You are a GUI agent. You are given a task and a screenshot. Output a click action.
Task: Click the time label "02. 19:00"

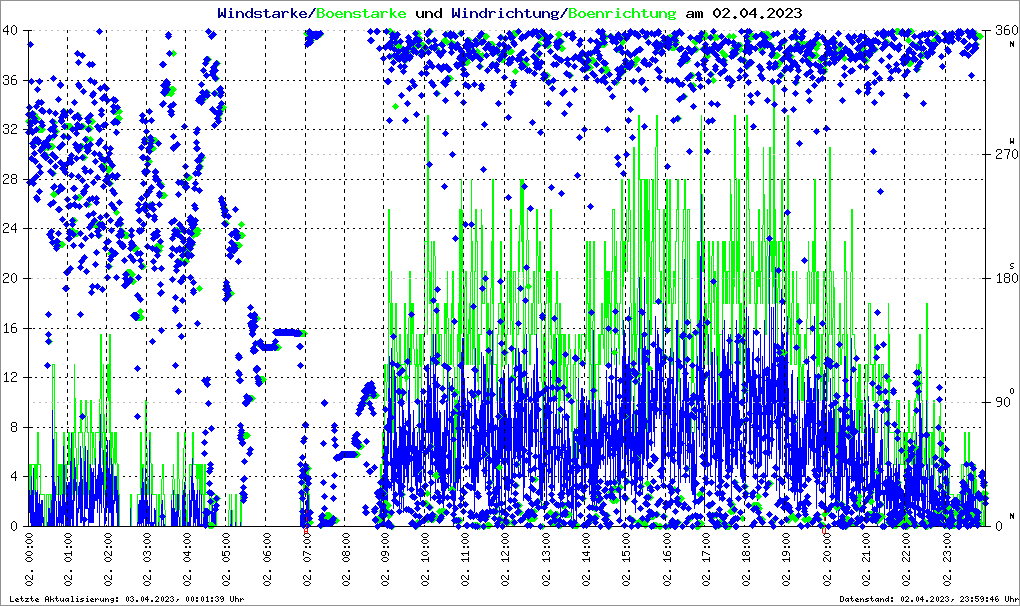pos(786,559)
